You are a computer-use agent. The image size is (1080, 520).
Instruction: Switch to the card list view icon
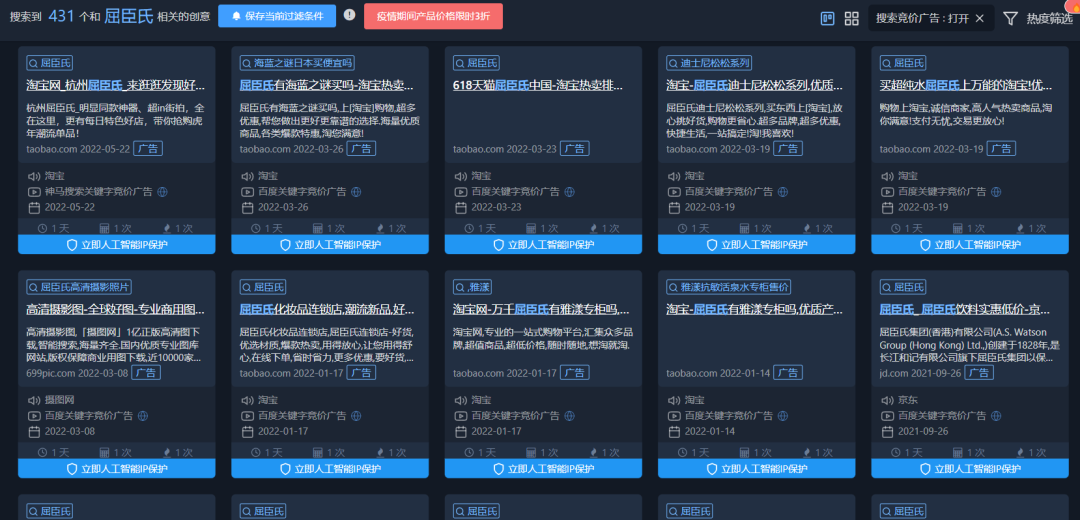coord(828,19)
